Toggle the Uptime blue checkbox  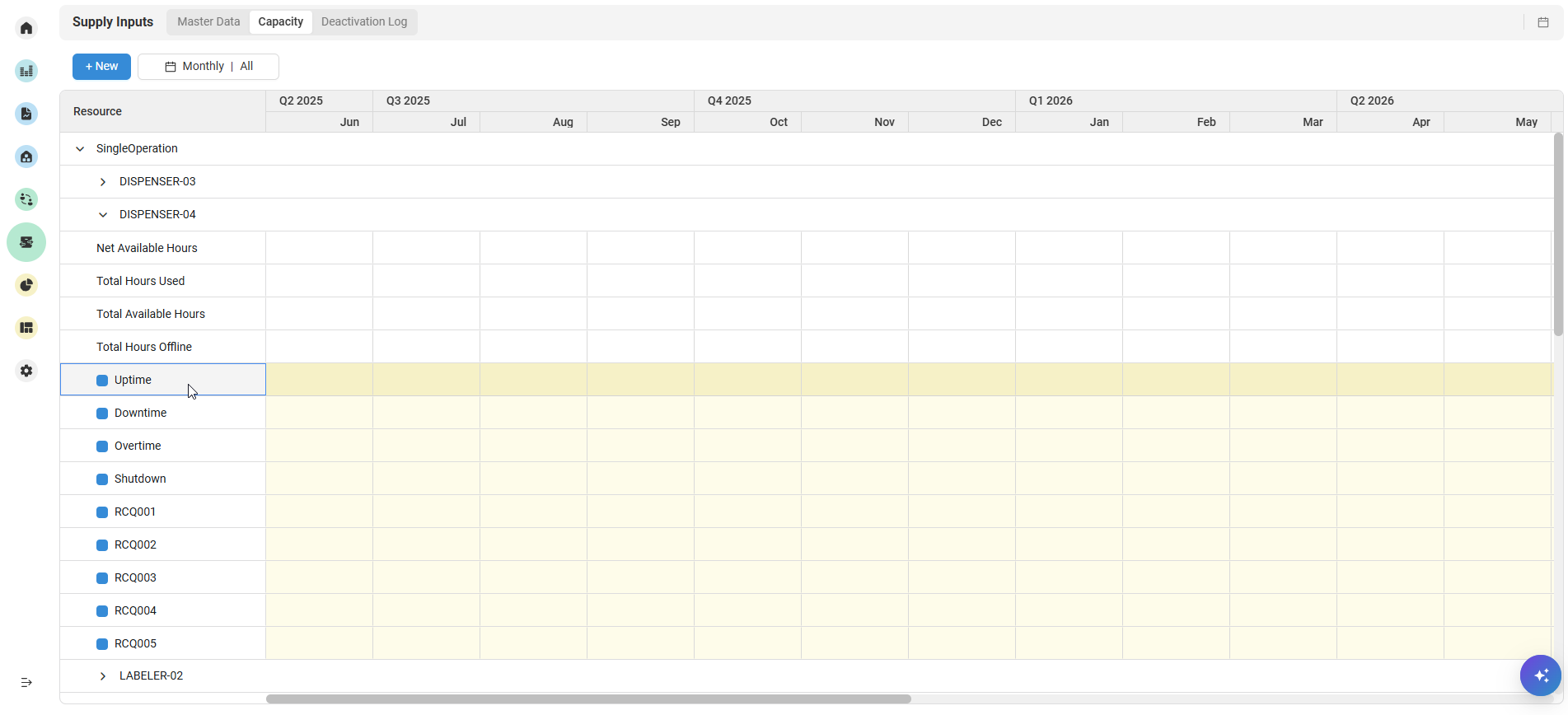[102, 381]
